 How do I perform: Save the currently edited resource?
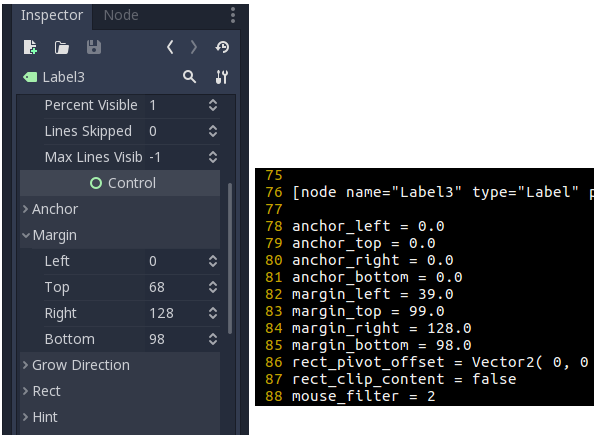tap(94, 47)
